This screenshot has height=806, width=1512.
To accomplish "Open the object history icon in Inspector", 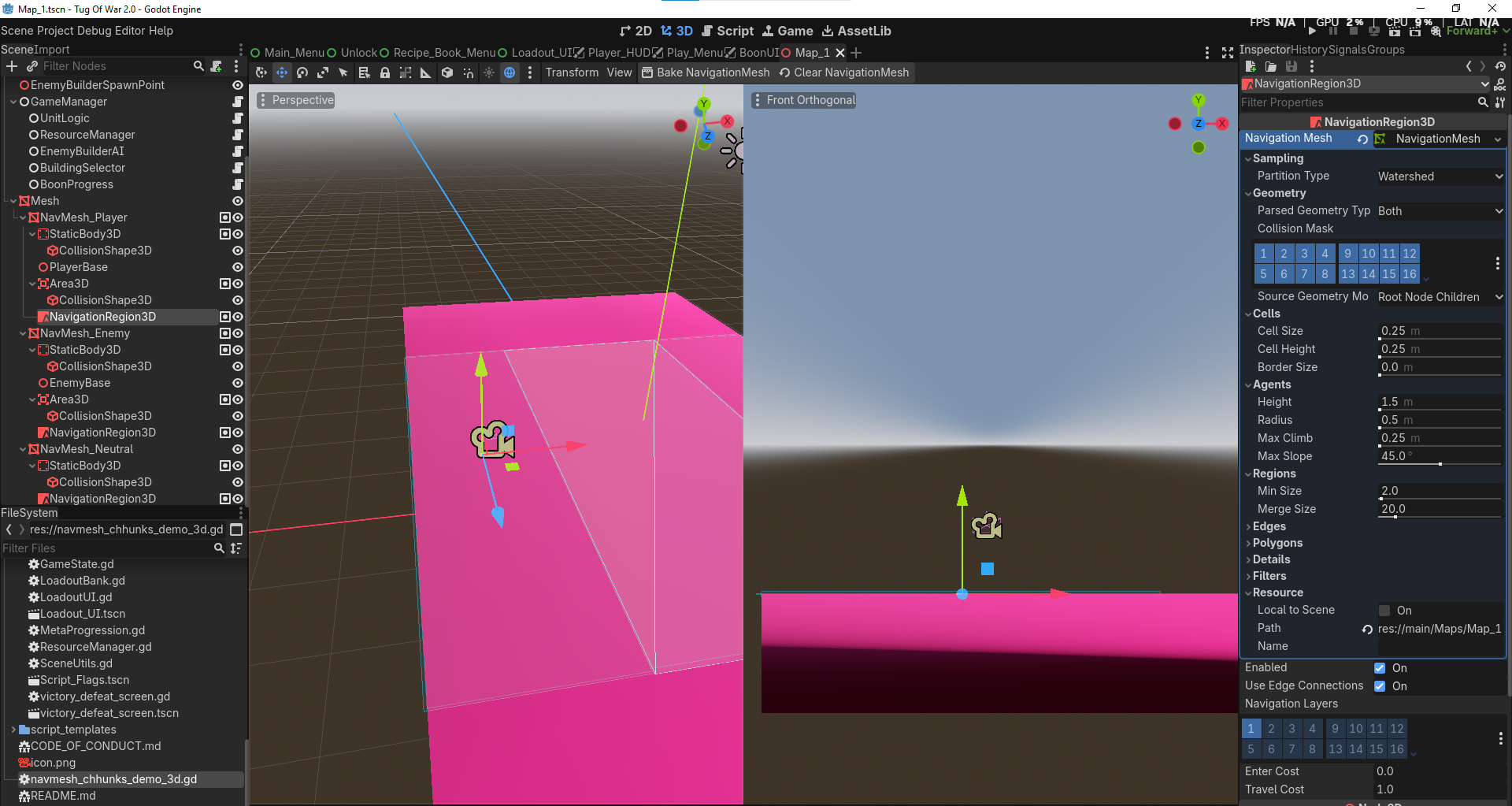I will (x=1500, y=66).
